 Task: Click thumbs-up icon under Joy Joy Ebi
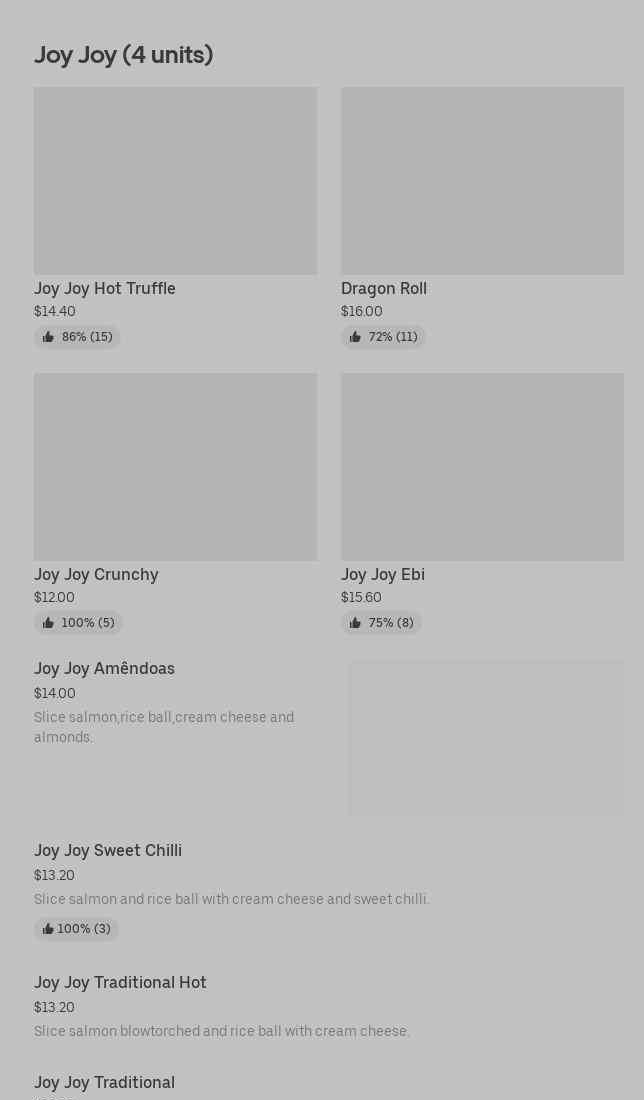[x=355, y=623]
